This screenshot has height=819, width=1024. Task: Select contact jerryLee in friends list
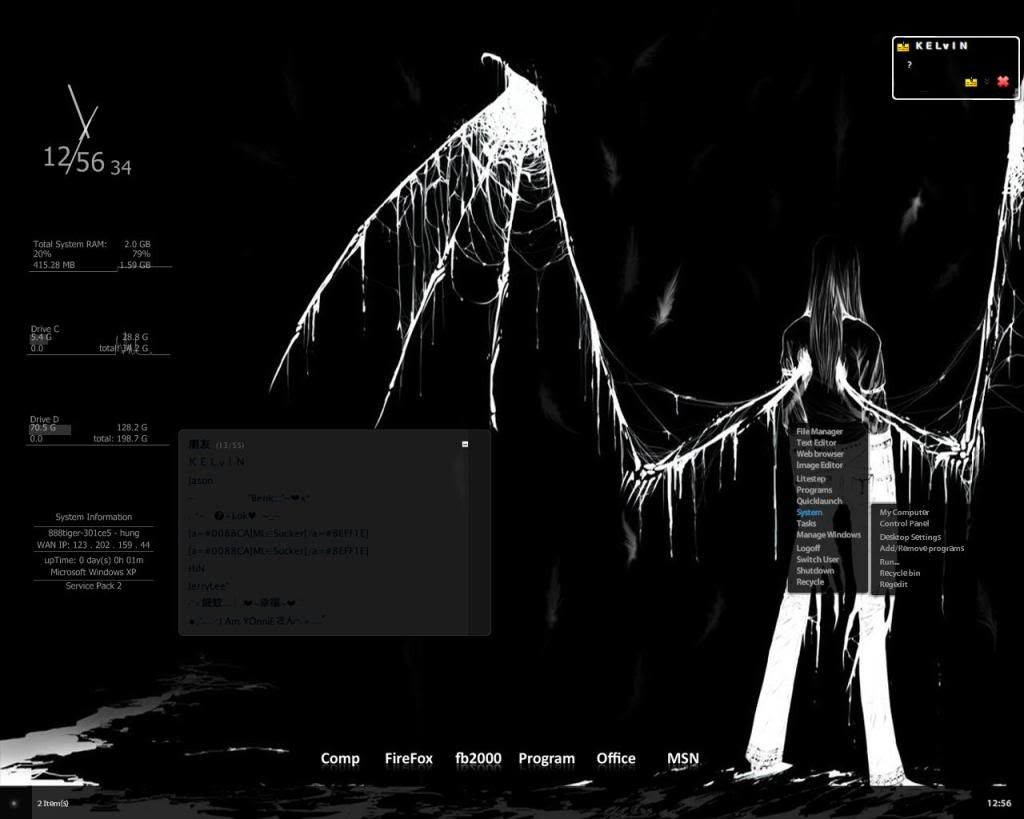208,586
